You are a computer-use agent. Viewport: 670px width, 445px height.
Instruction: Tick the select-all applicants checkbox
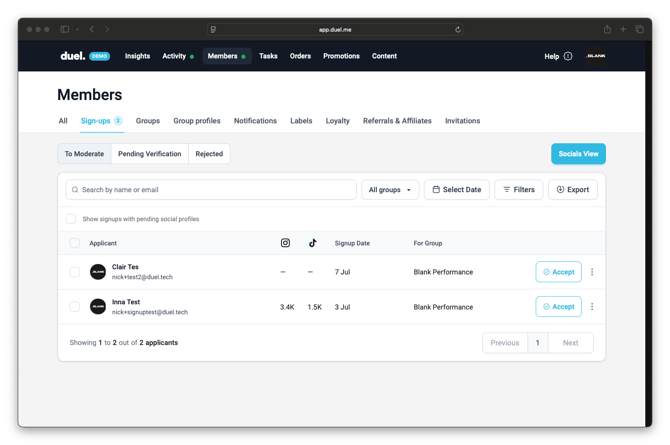pyautogui.click(x=74, y=243)
